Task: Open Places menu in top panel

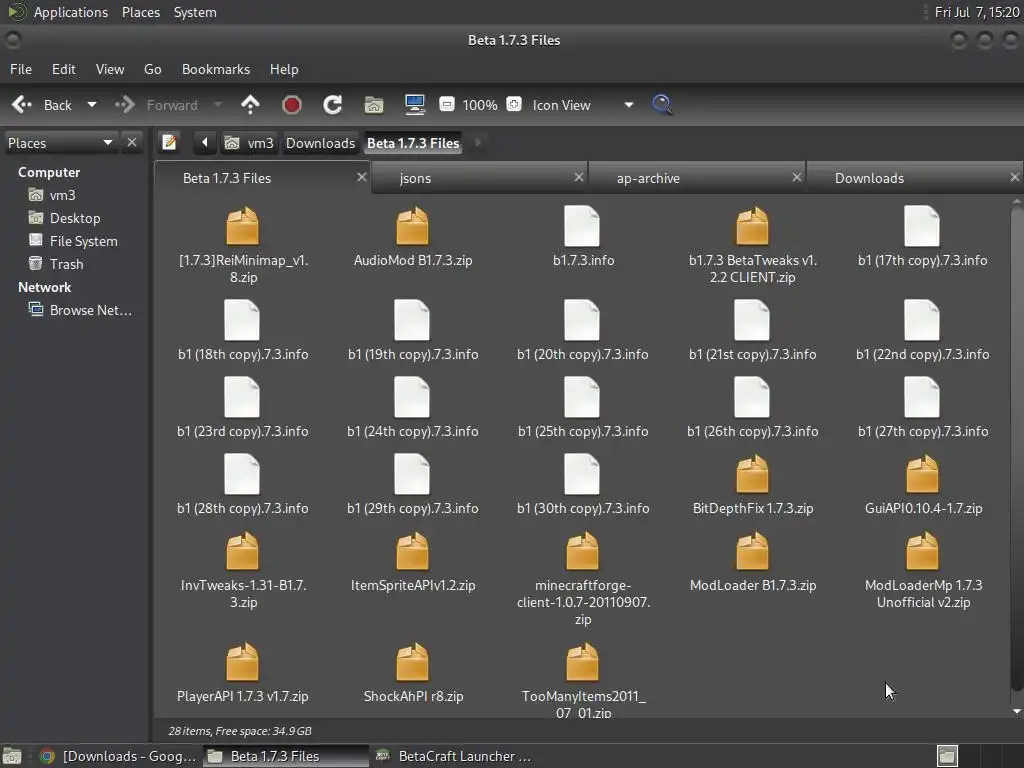Action: [x=140, y=12]
